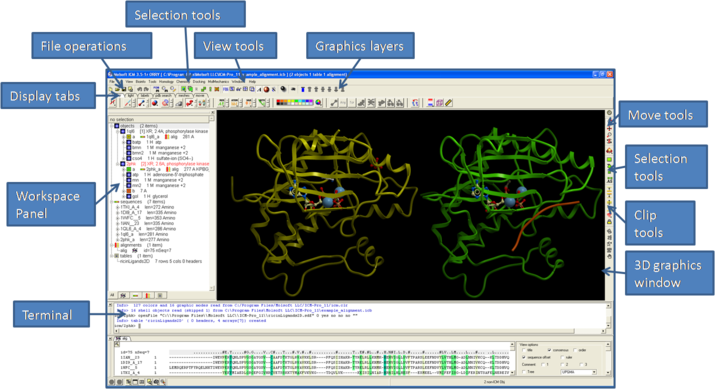Screen dimensions: 715x389
Task: Click the pencil icon at the right end of the display toolbar
Action: point(449,103)
